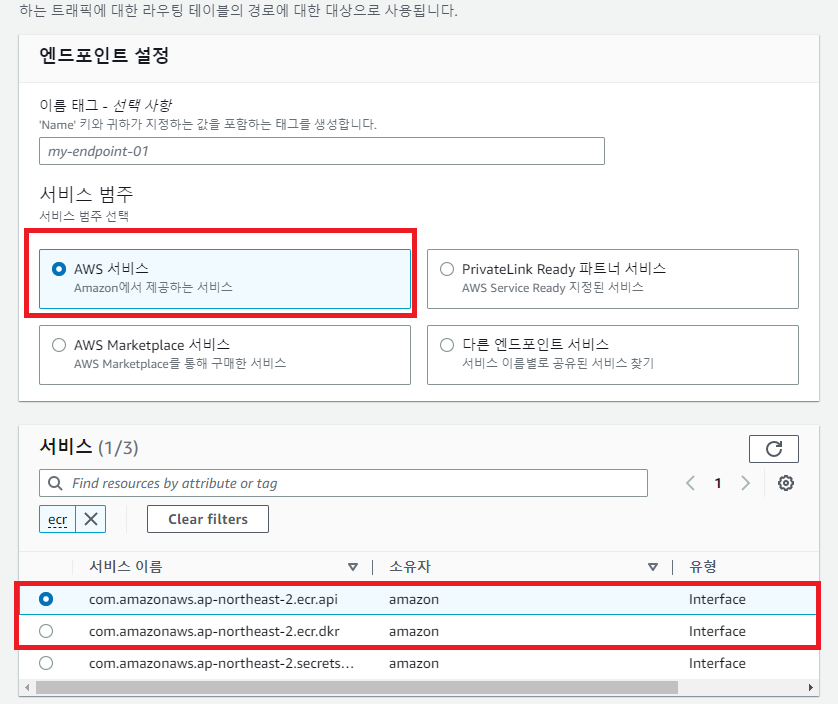Focus the Find resources search box
Viewport: 838px width, 704px height.
343,483
